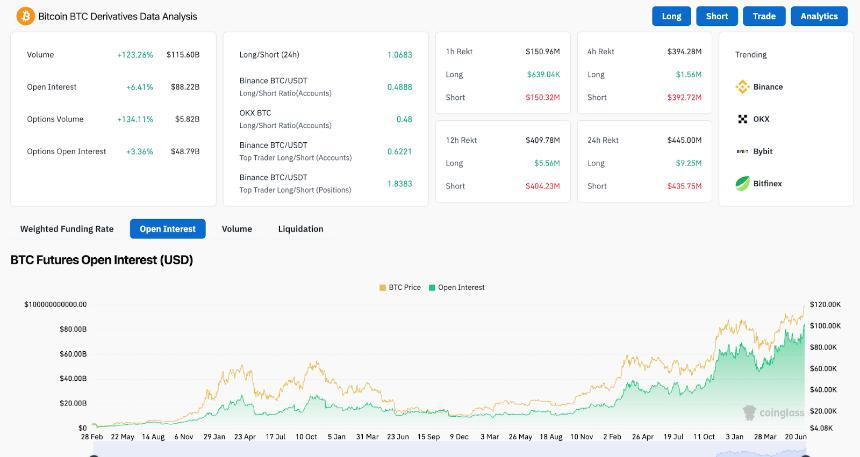Image resolution: width=860 pixels, height=457 pixels.
Task: Click the Binance exchange icon
Action: (743, 87)
